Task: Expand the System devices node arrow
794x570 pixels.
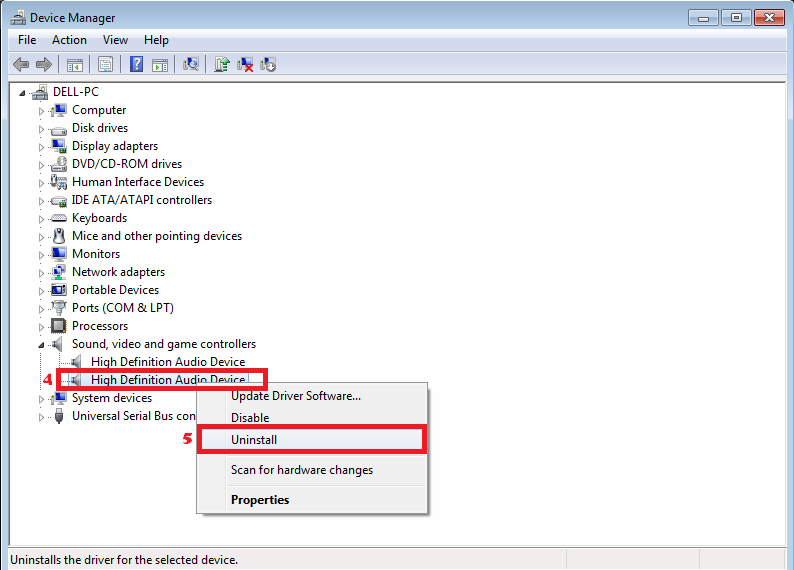Action: pos(42,399)
